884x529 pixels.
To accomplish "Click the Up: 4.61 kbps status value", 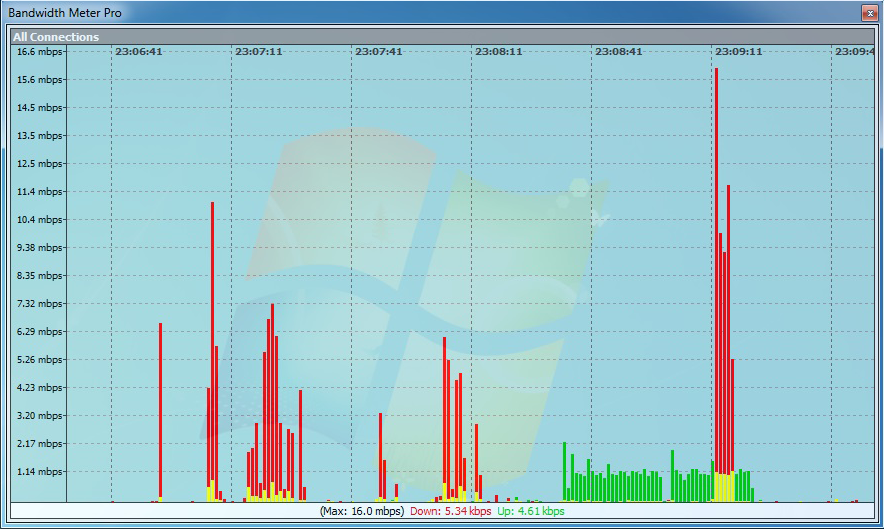I will click(x=531, y=512).
